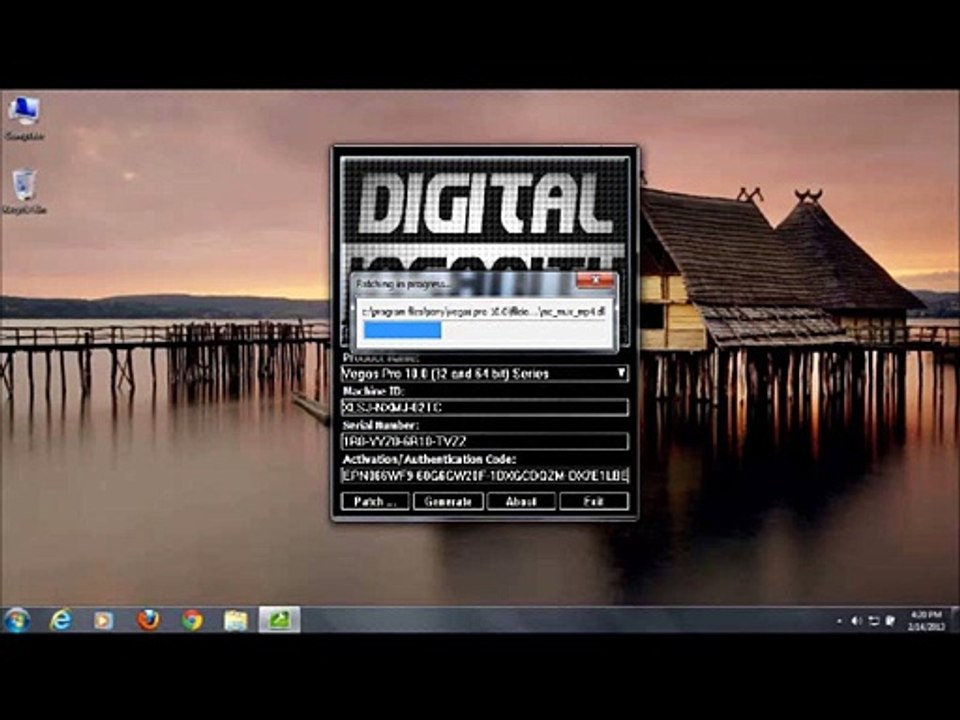This screenshot has height=720, width=960.
Task: Click the Machine ID input field
Action: point(485,407)
